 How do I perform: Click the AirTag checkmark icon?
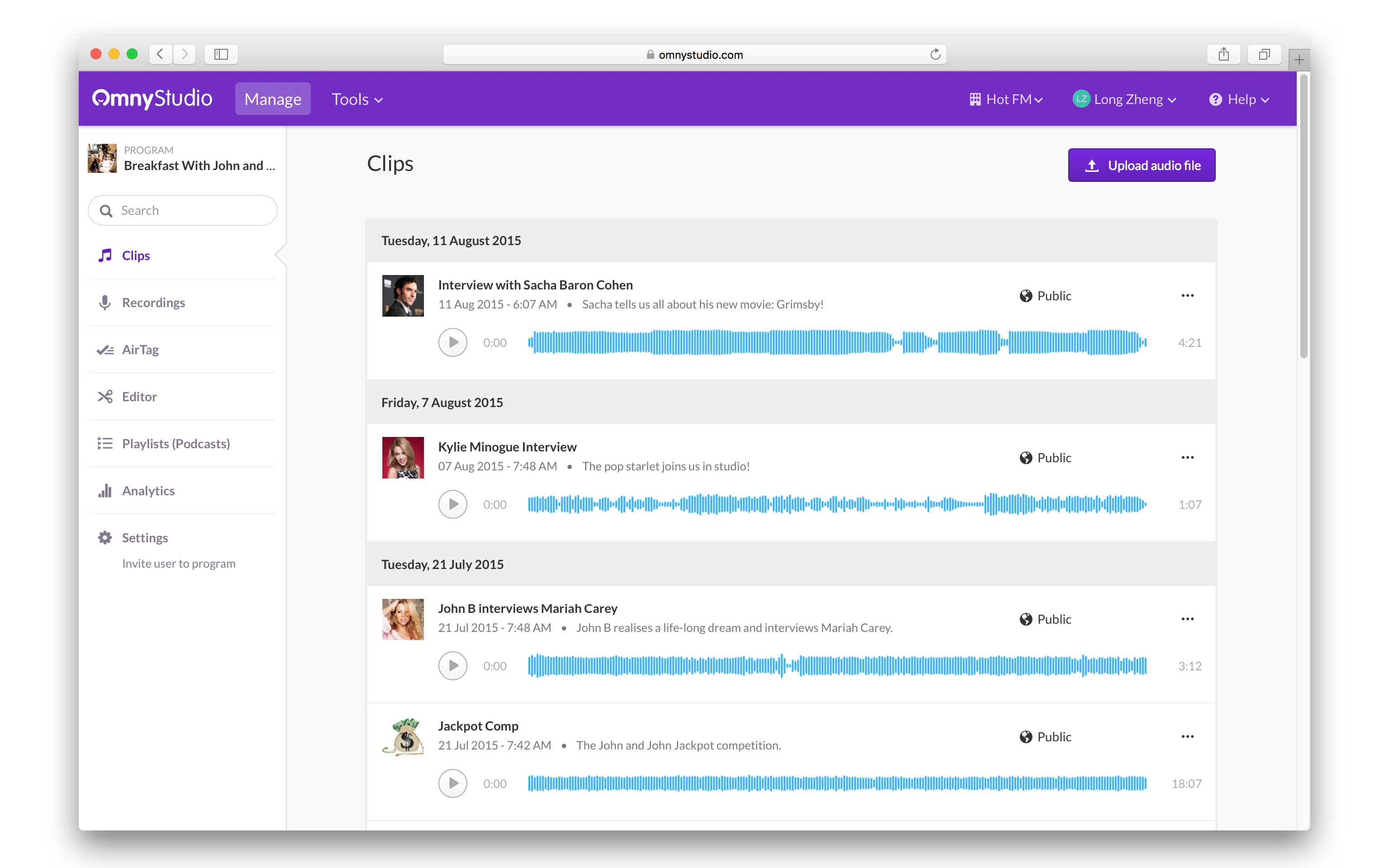point(105,350)
